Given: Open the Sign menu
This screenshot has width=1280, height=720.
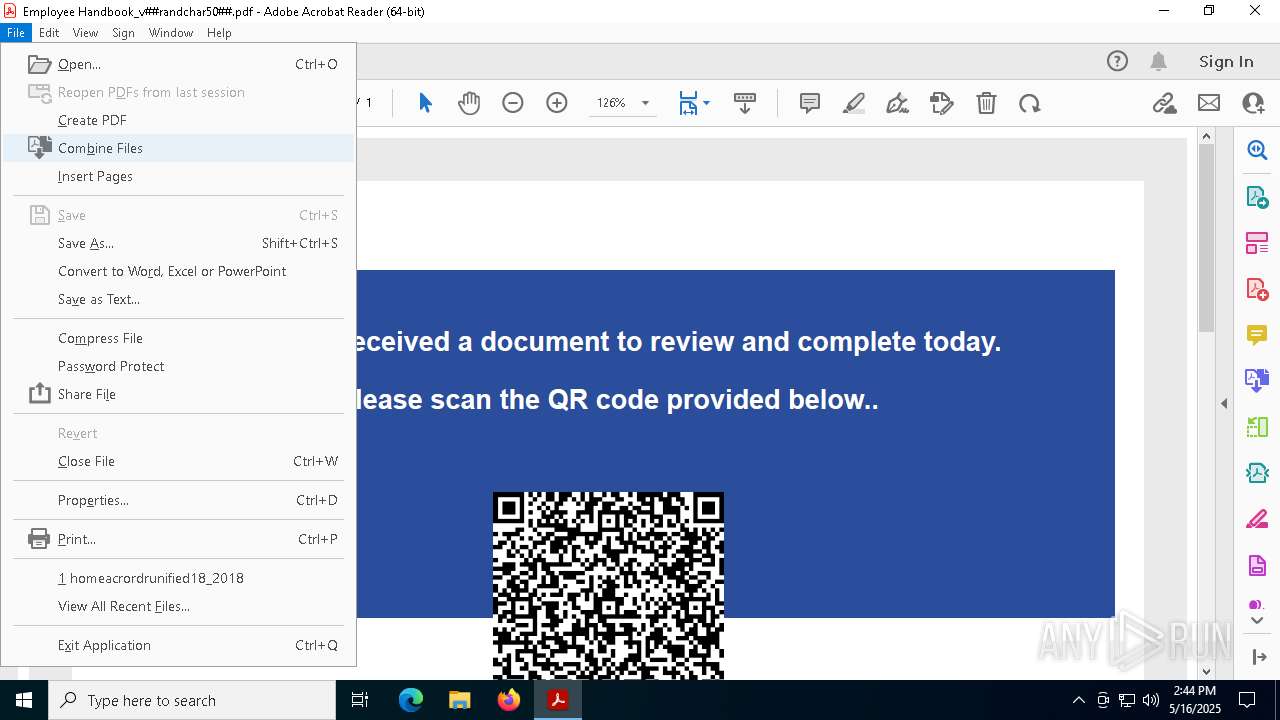Looking at the screenshot, I should pyautogui.click(x=123, y=32).
